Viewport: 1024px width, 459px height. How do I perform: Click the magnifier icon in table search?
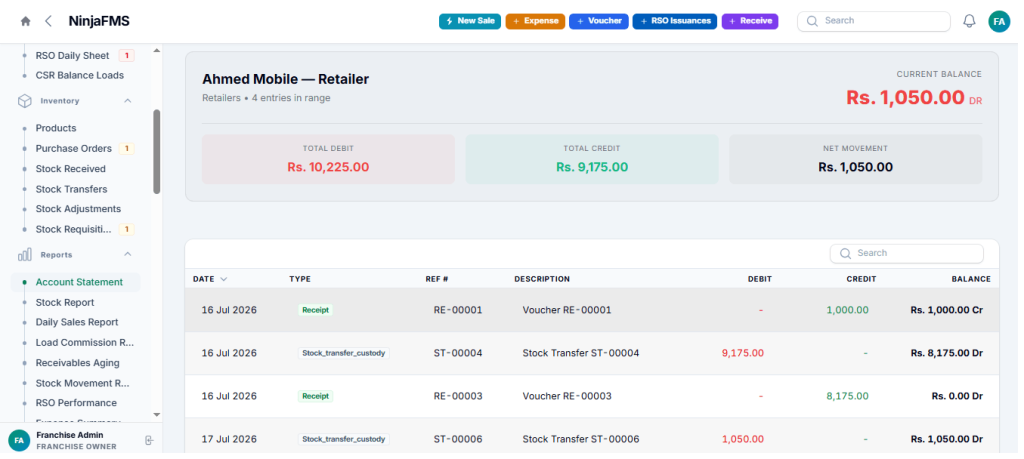pos(845,253)
